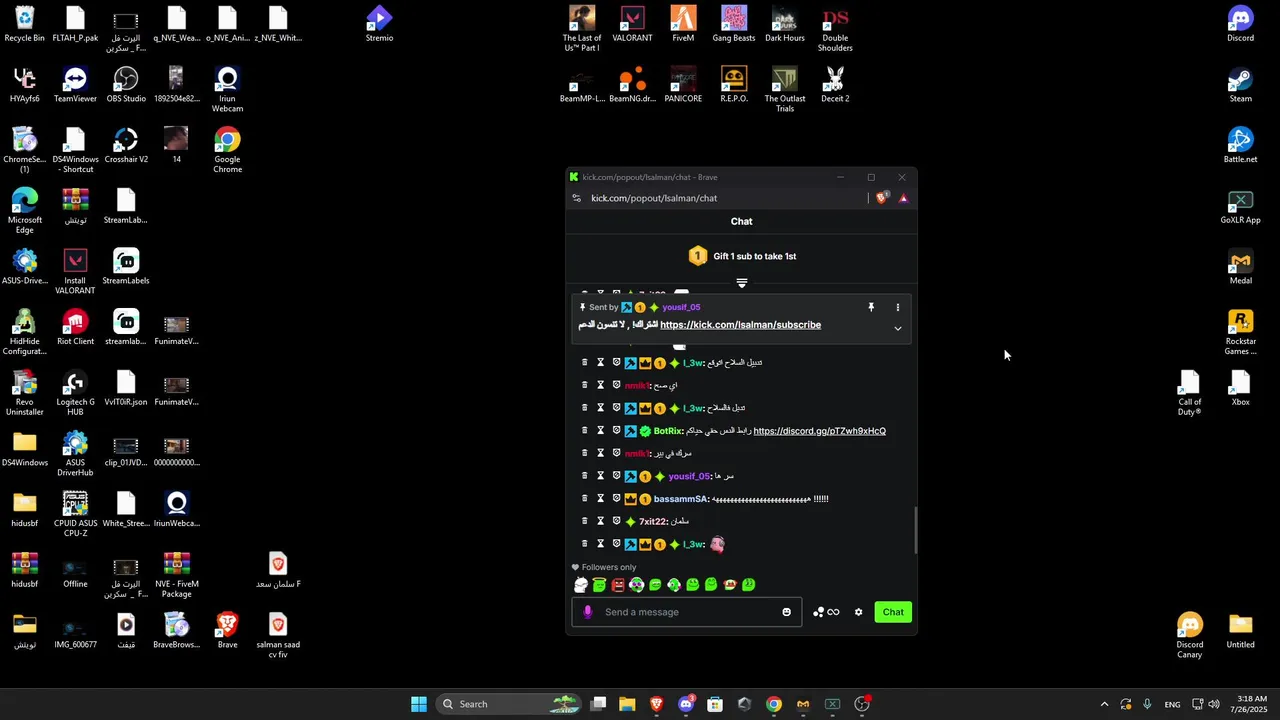Screen dimensions: 1280x720
Task: Select Deceit 2 desktop icon
Action: coord(835,85)
